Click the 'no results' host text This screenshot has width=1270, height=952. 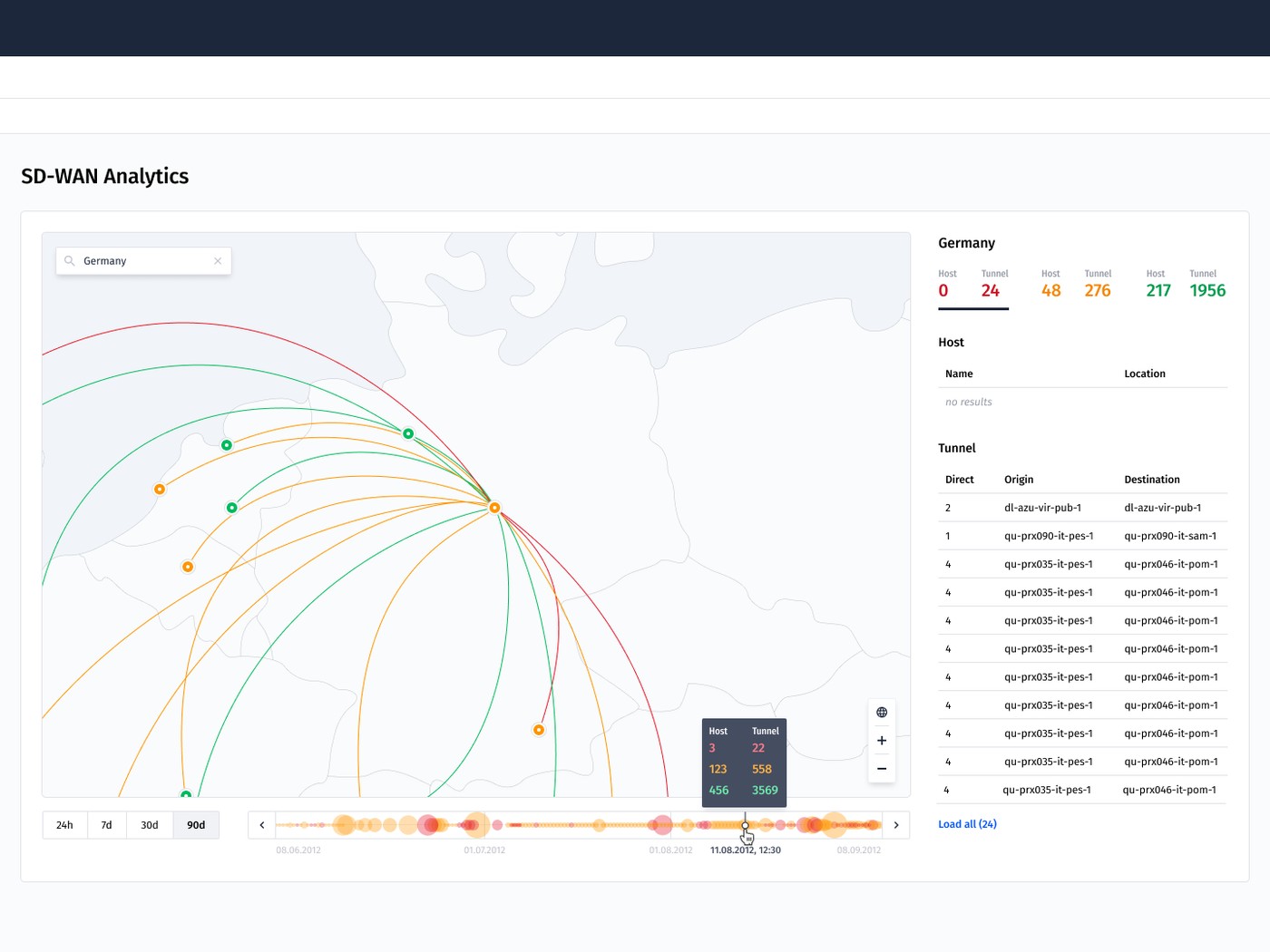tap(969, 402)
